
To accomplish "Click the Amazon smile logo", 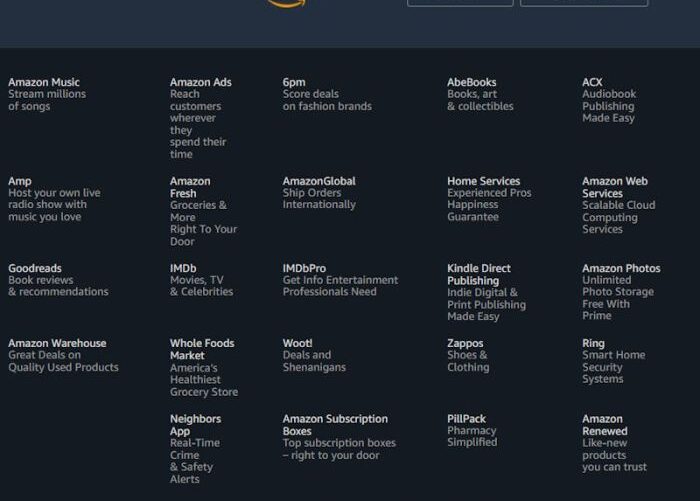I will (287, 4).
